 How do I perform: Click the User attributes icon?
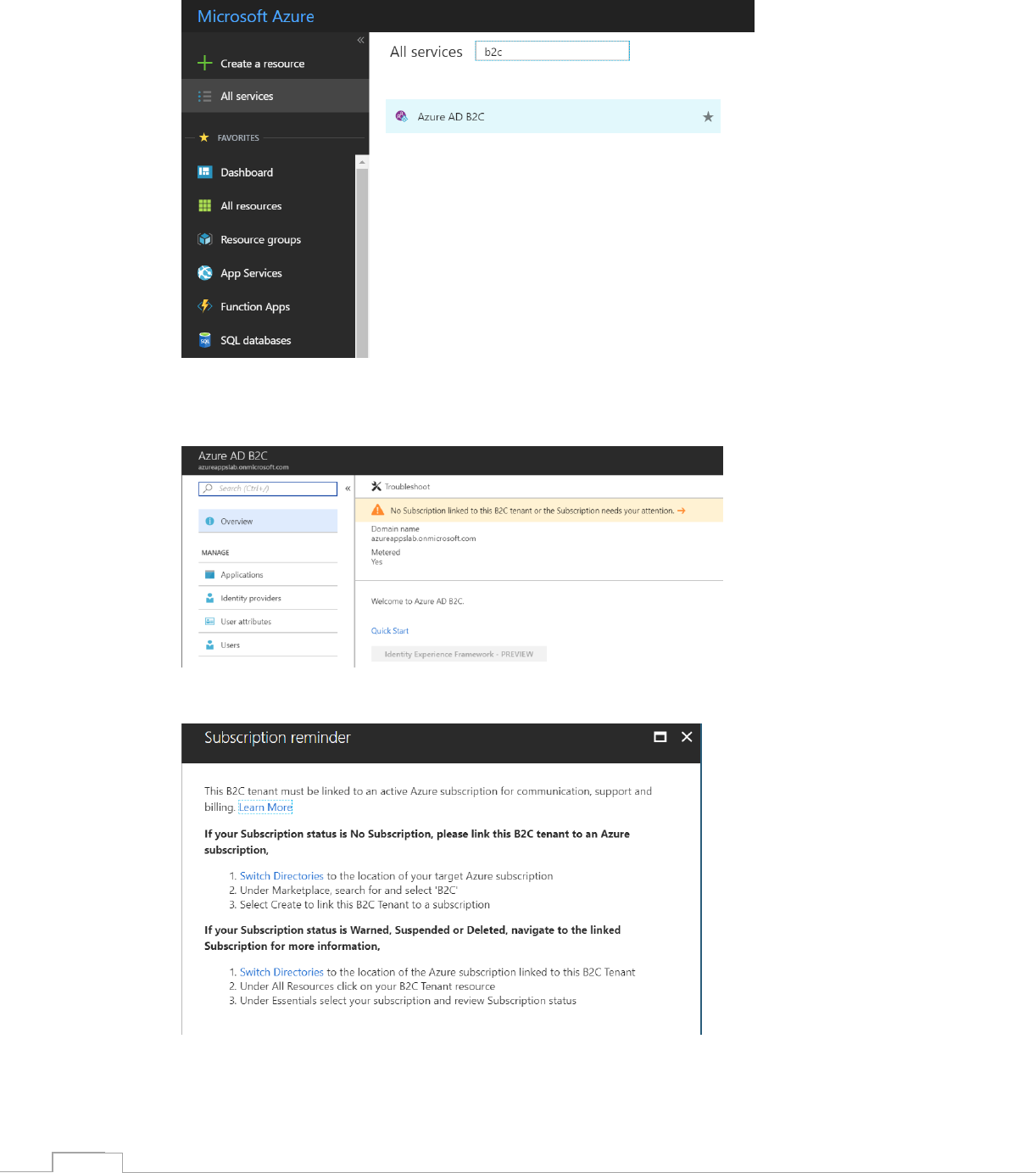coord(209,621)
